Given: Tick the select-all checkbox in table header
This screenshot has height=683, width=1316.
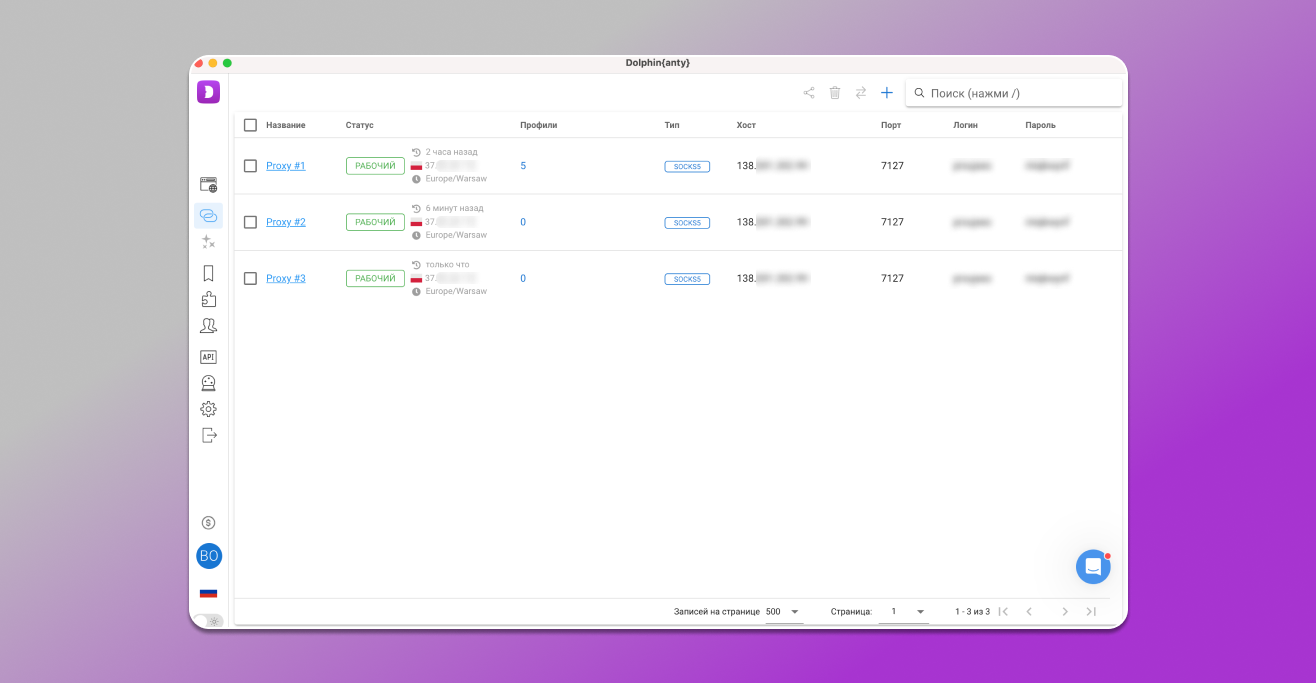Looking at the screenshot, I should point(250,125).
